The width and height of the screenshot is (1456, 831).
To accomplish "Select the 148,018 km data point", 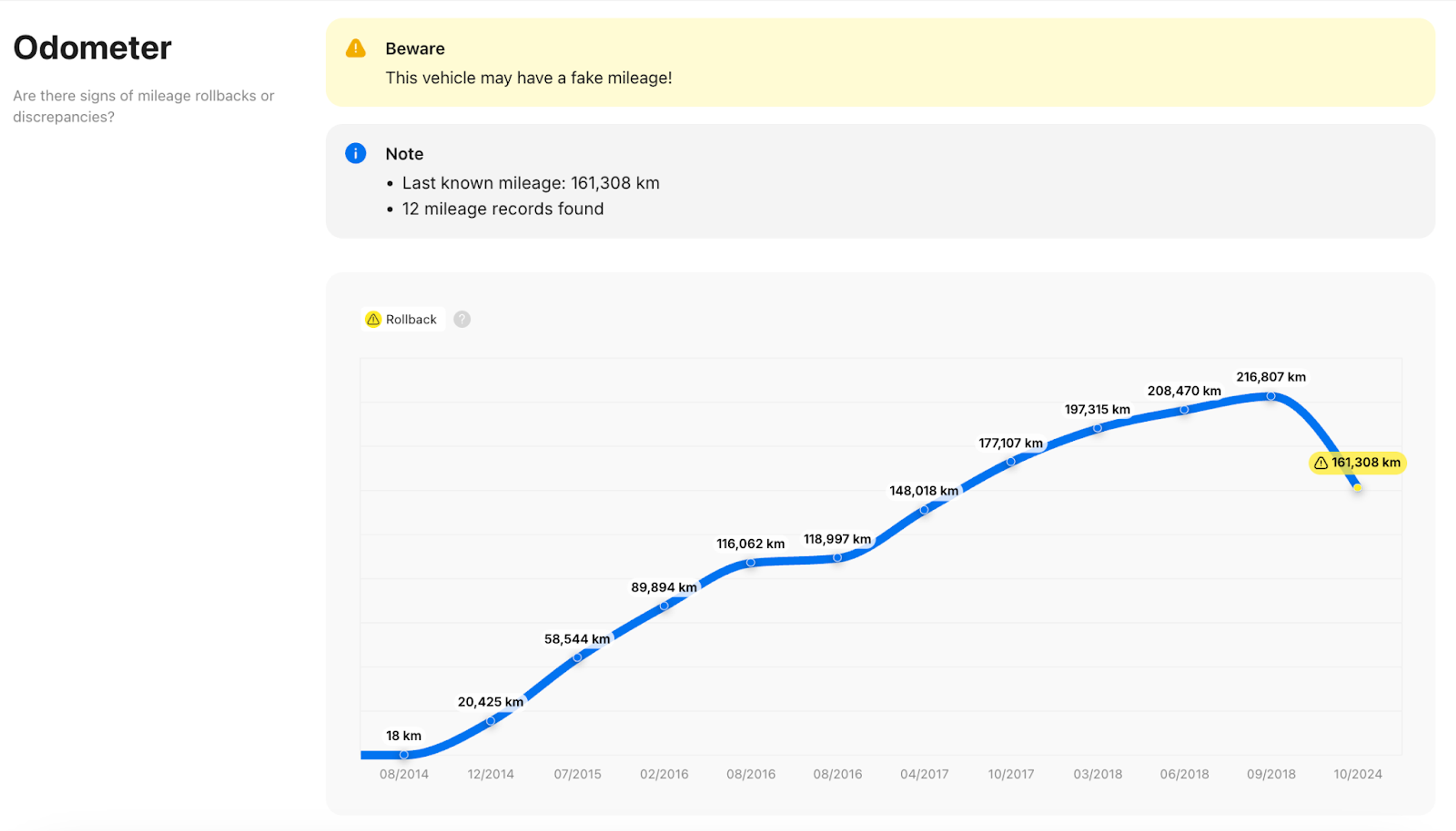I will coord(924,510).
